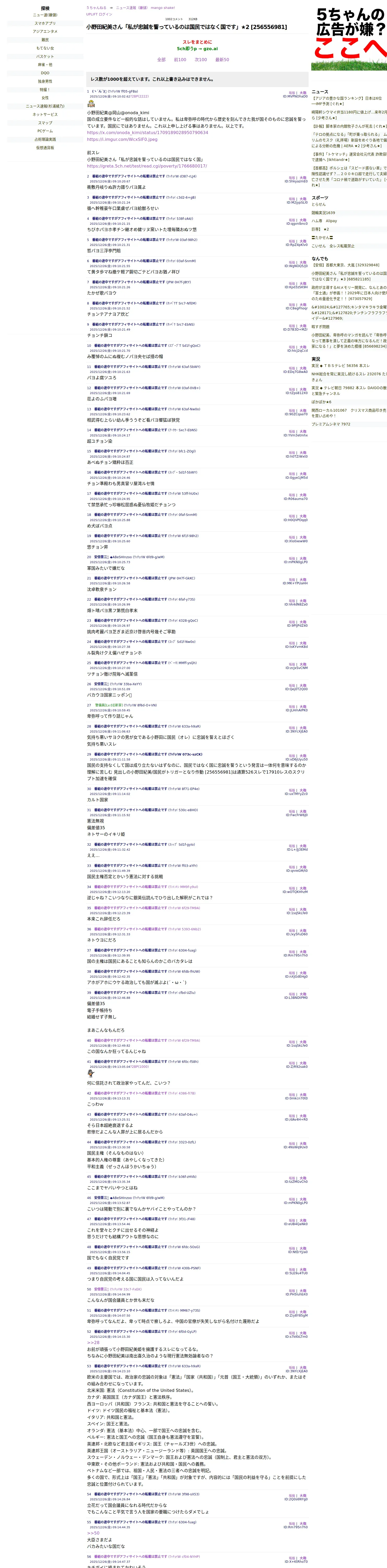The image size is (387, 1568).
Task: Open スマホアプリ board in sidebar
Action: click(x=45, y=23)
